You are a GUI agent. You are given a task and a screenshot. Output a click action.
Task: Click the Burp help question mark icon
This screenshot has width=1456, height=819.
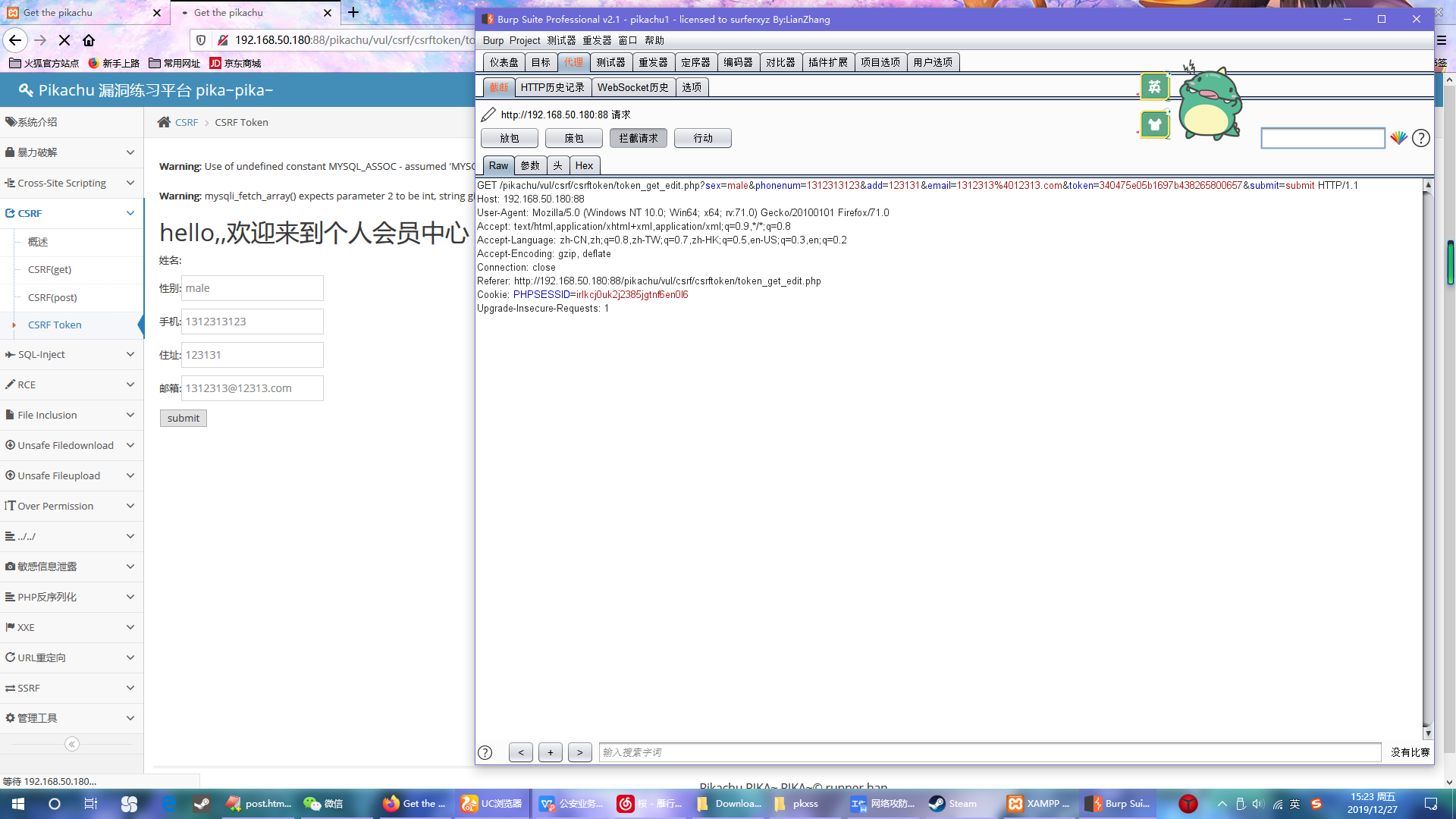pyautogui.click(x=1421, y=138)
